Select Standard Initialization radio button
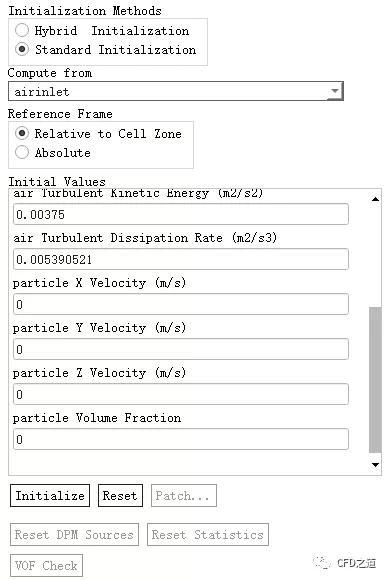The height and width of the screenshot is (580, 387). coord(22,49)
